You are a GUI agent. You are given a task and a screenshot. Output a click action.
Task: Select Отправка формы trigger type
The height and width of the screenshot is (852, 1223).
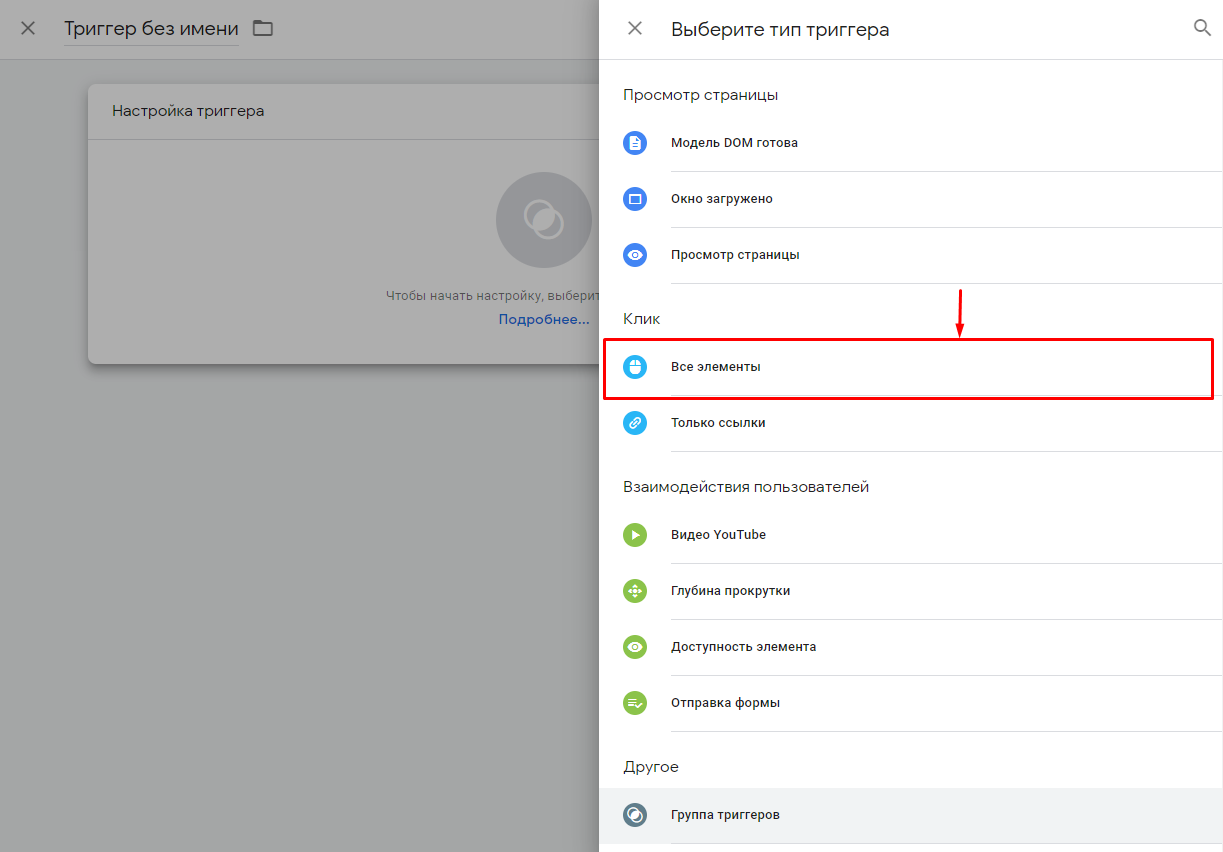click(725, 703)
